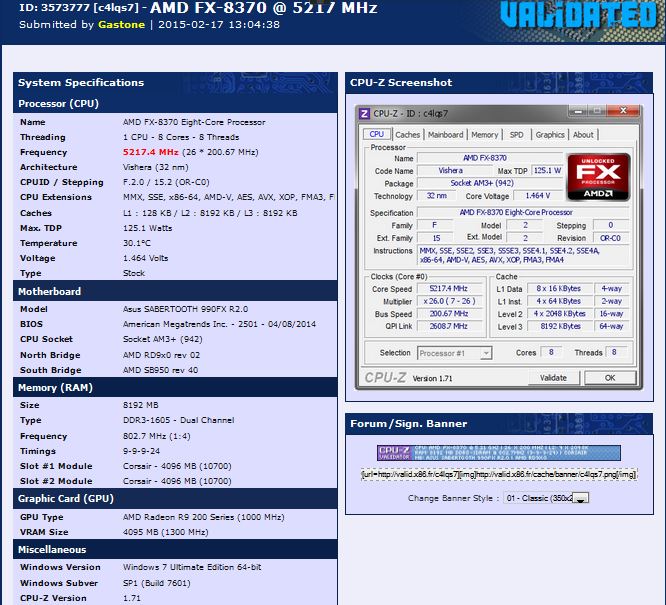
Task: Click the CPU-Z window minimize button
Action: pos(578,111)
